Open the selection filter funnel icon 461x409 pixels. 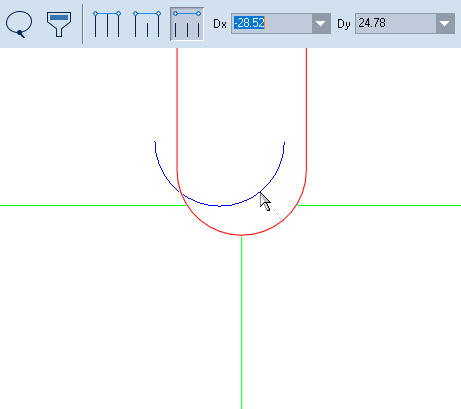(x=59, y=24)
